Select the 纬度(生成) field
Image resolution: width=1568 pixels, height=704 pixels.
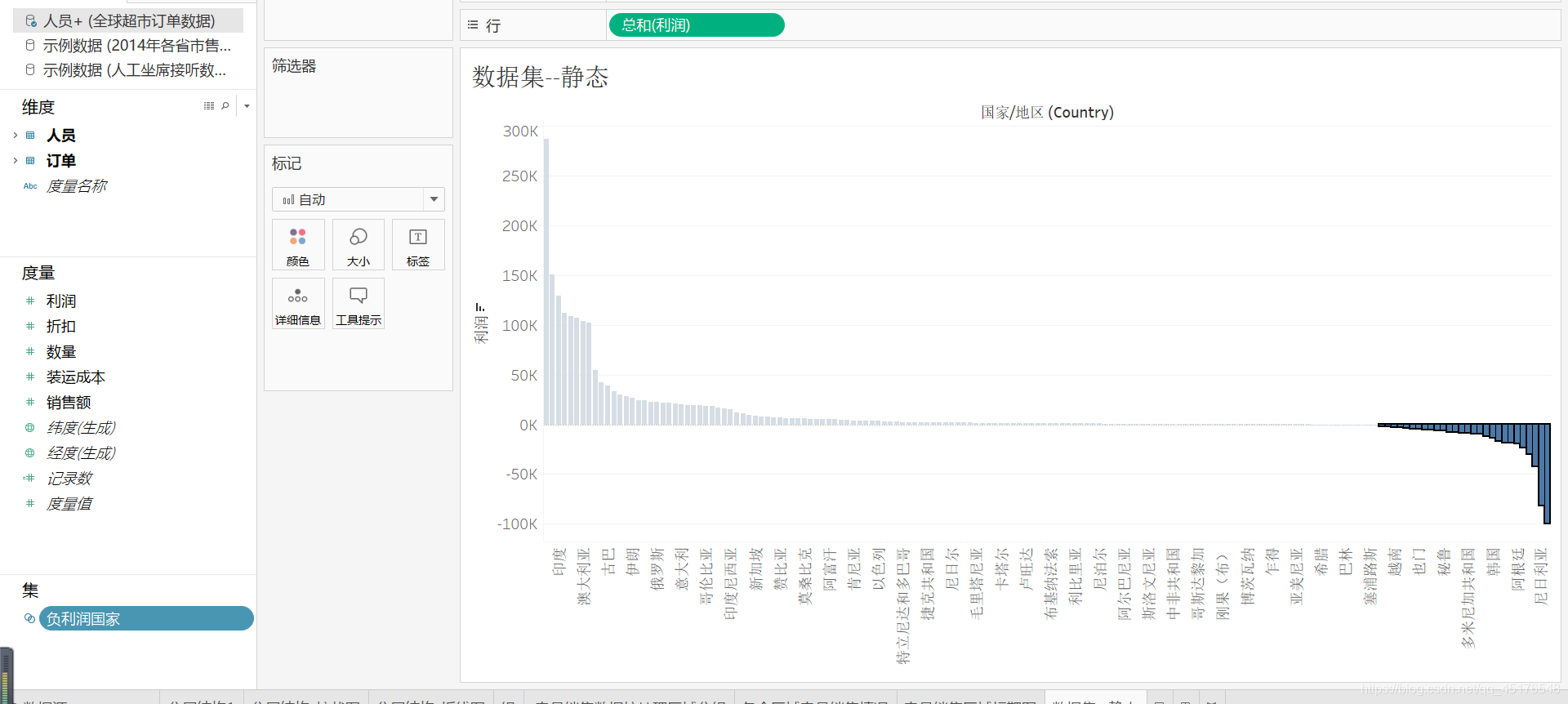(x=81, y=428)
